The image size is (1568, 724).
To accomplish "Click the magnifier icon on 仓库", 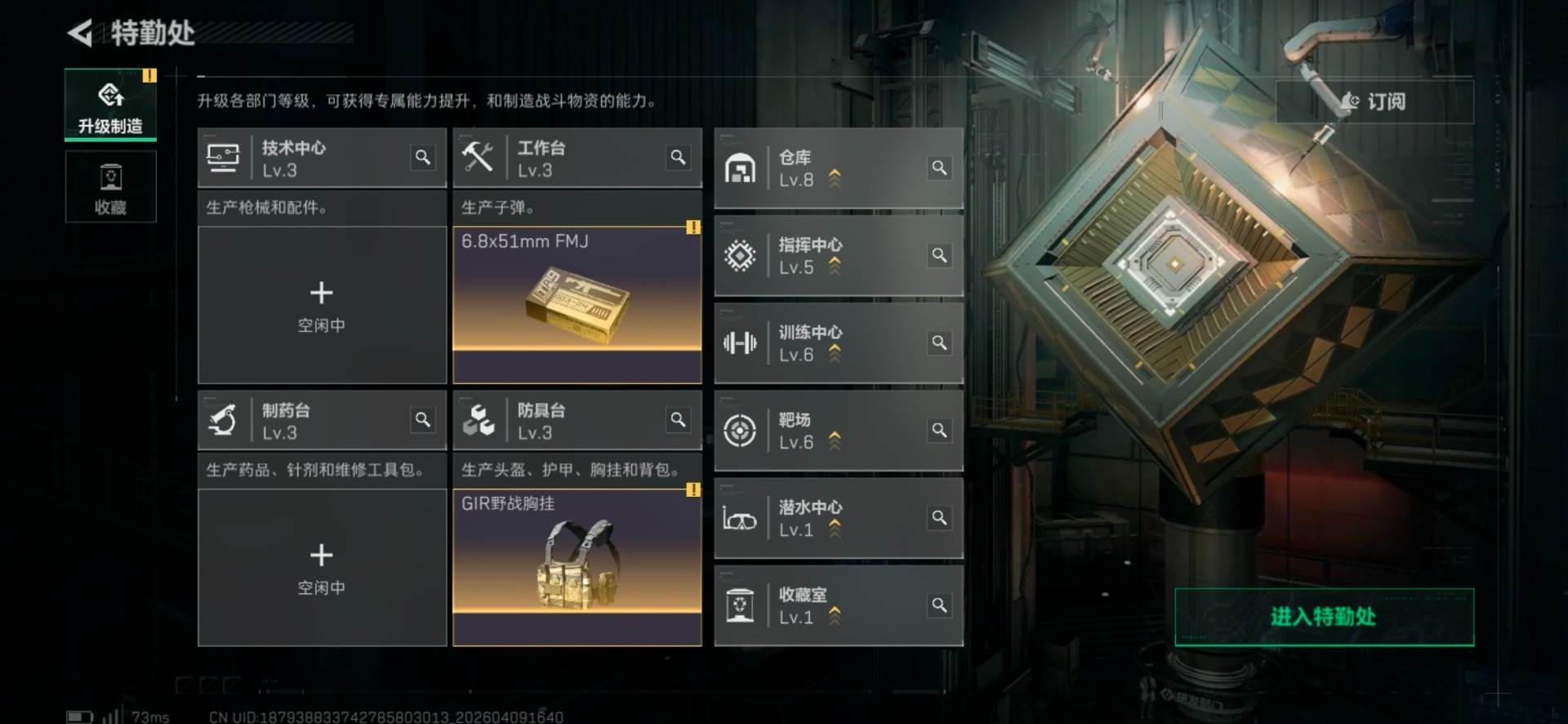I will pos(939,168).
